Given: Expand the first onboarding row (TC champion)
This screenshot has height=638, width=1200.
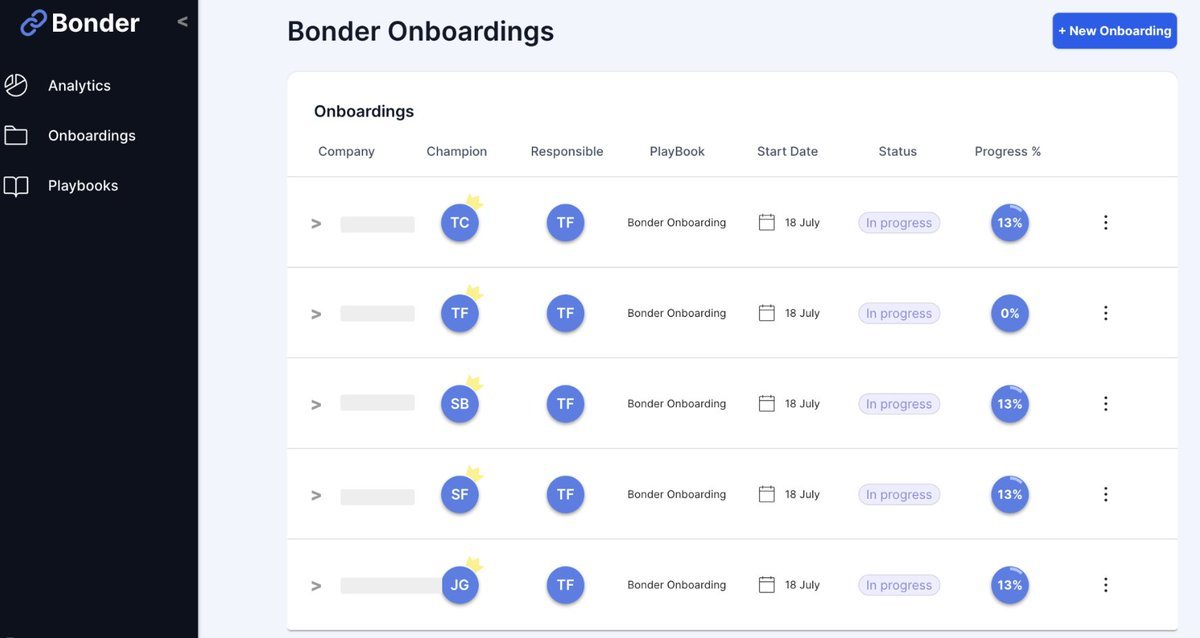Looking at the screenshot, I should pyautogui.click(x=316, y=224).
